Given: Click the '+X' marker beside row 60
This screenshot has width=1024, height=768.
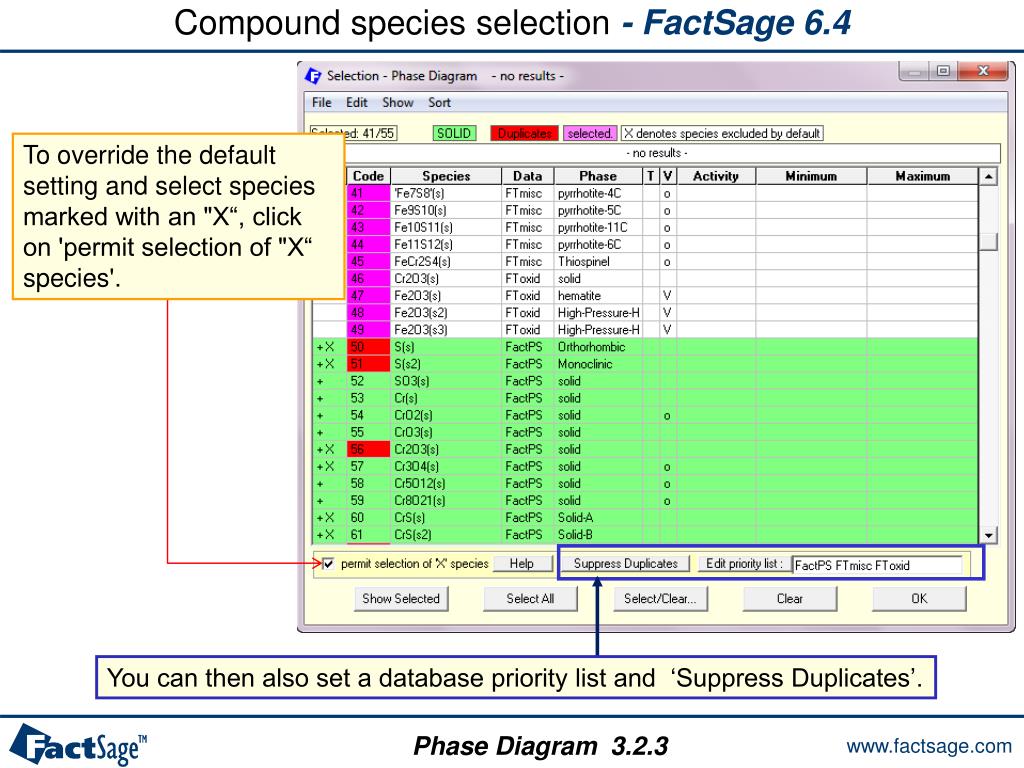Looking at the screenshot, I should tap(325, 518).
